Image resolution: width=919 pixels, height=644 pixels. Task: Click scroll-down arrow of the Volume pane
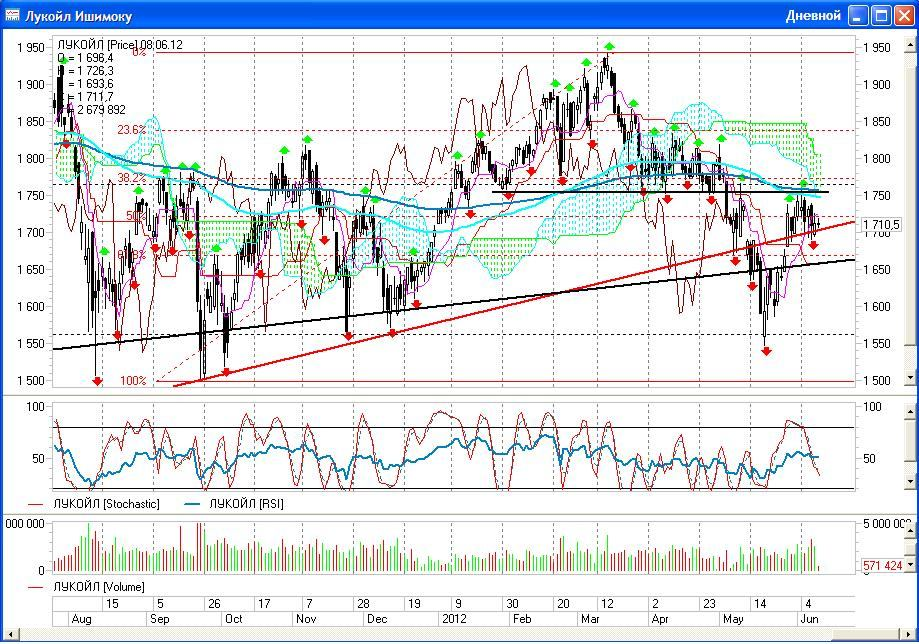910,564
